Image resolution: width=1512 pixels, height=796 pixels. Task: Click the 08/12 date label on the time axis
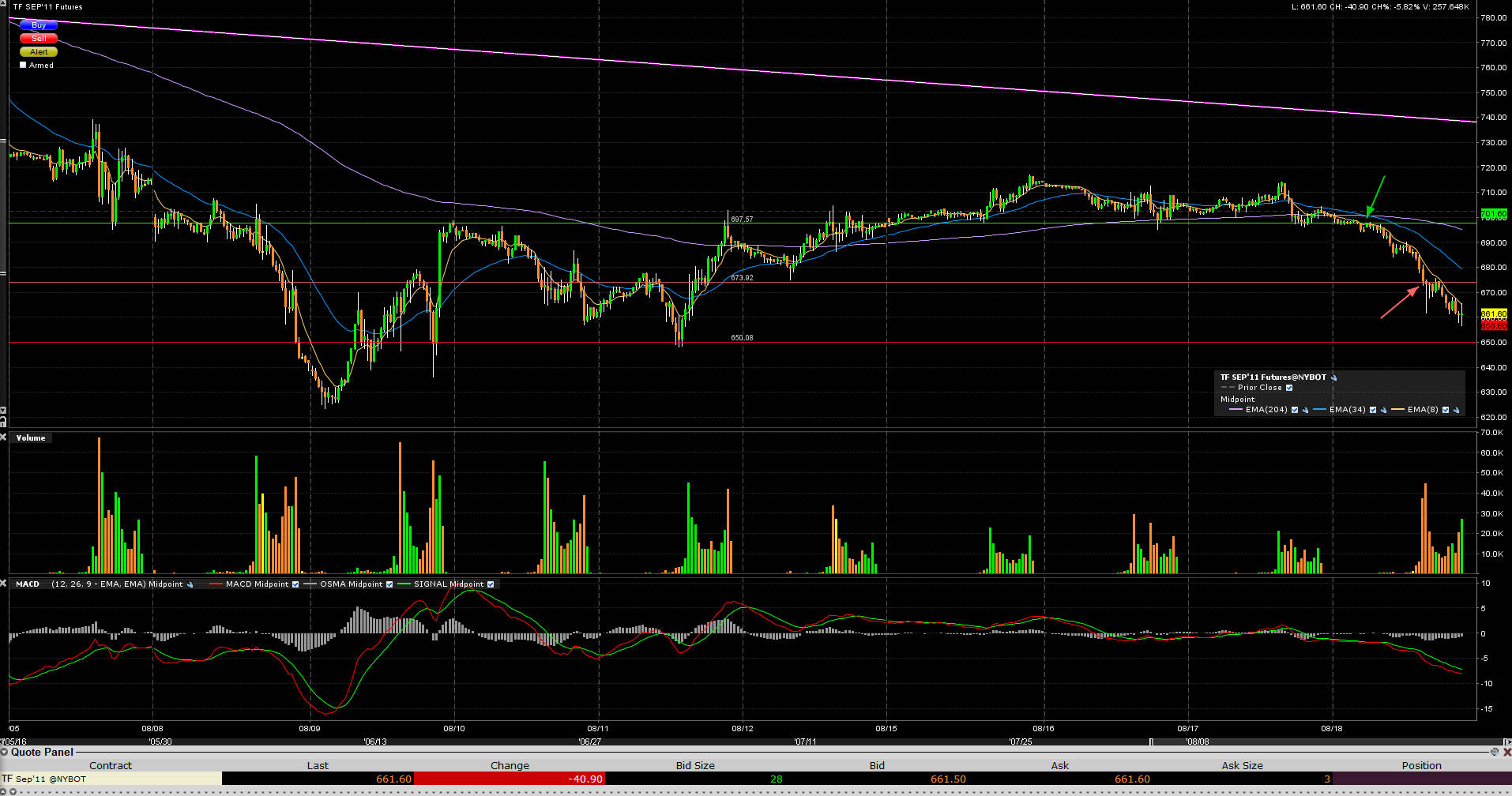pos(743,729)
